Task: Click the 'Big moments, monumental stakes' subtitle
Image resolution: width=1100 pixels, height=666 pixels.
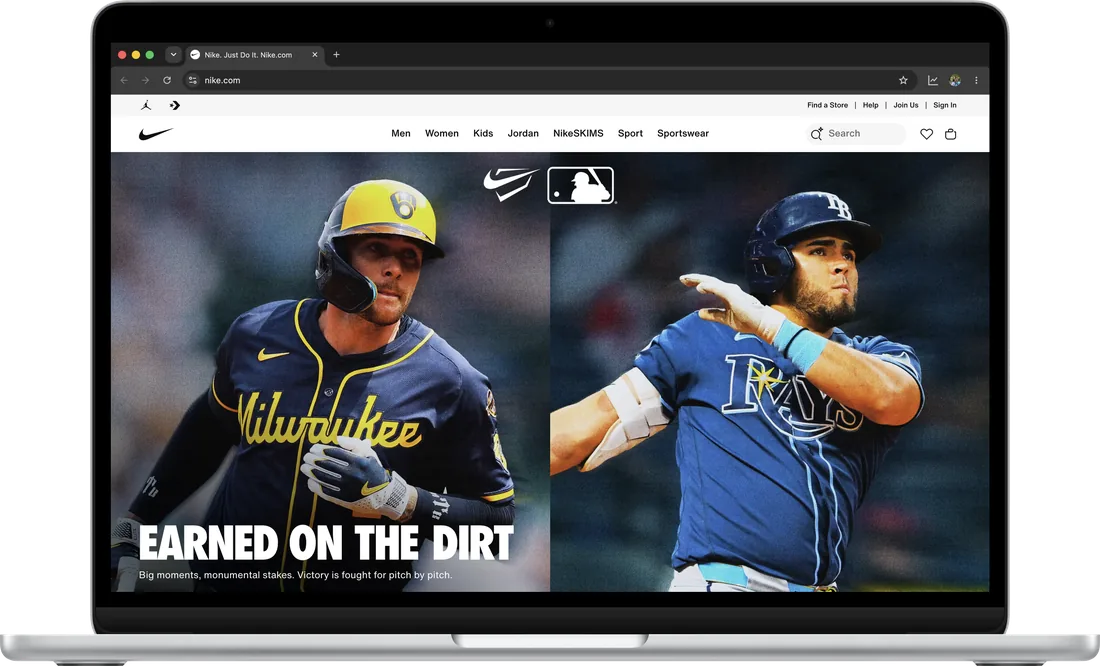Action: pyautogui.click(x=295, y=575)
